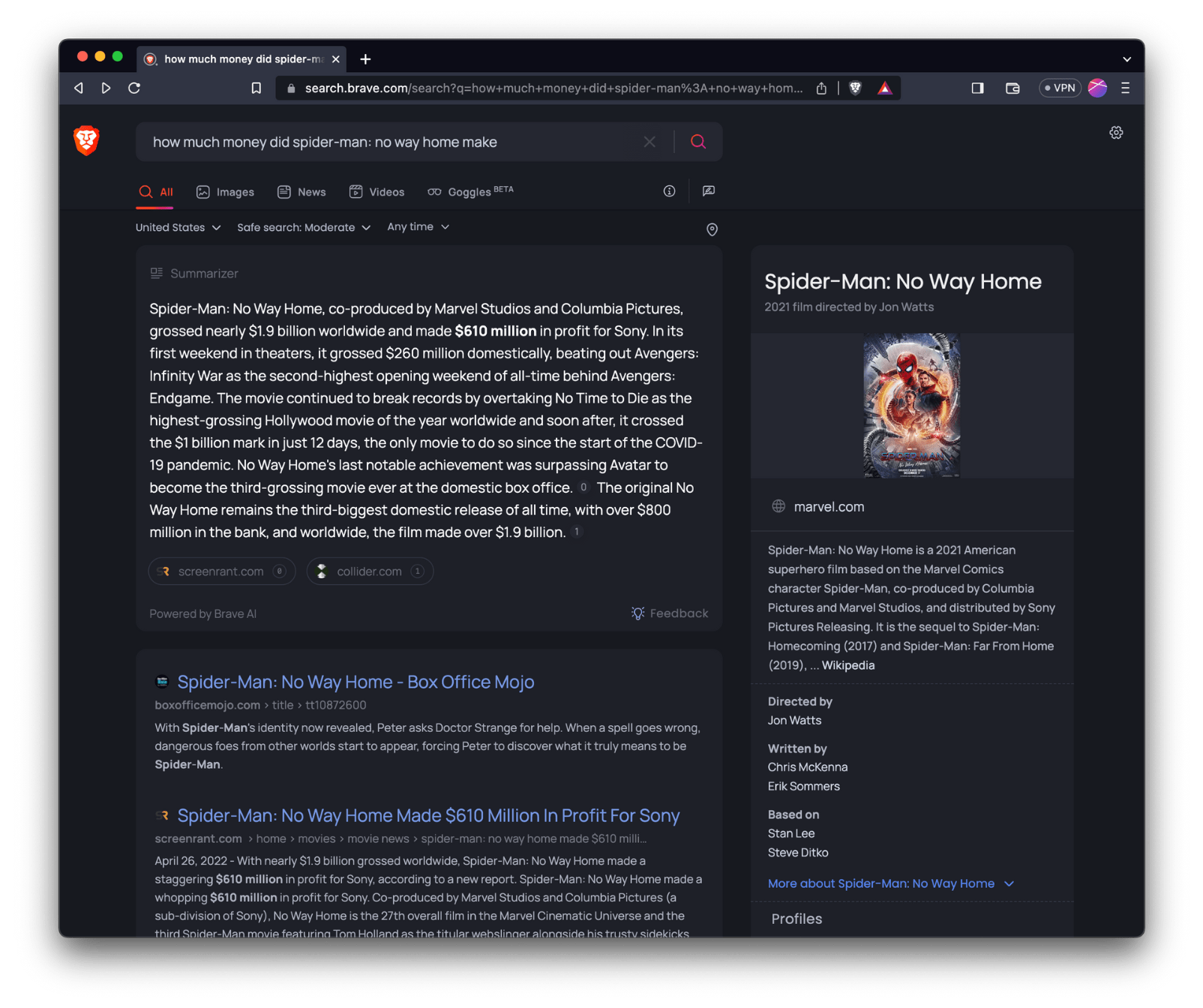Image resolution: width=1203 pixels, height=1008 pixels.
Task: Open search settings gear icon
Action: (1116, 133)
